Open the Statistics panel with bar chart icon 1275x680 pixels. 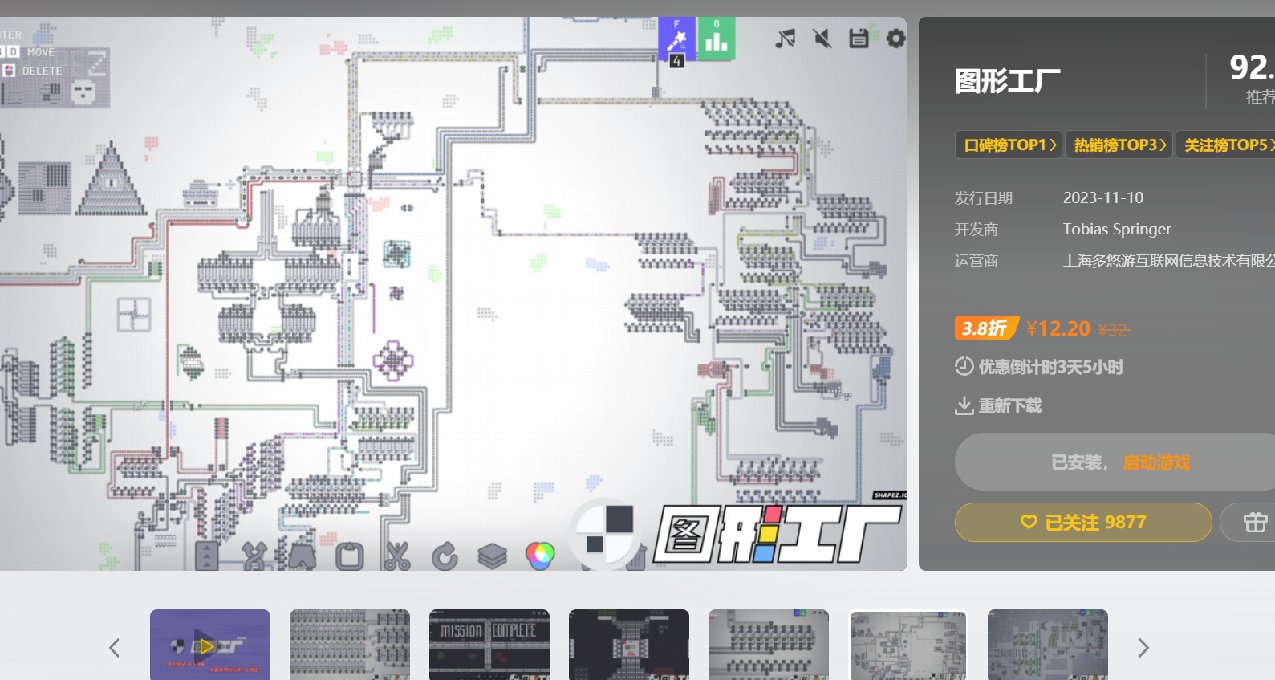click(x=718, y=40)
